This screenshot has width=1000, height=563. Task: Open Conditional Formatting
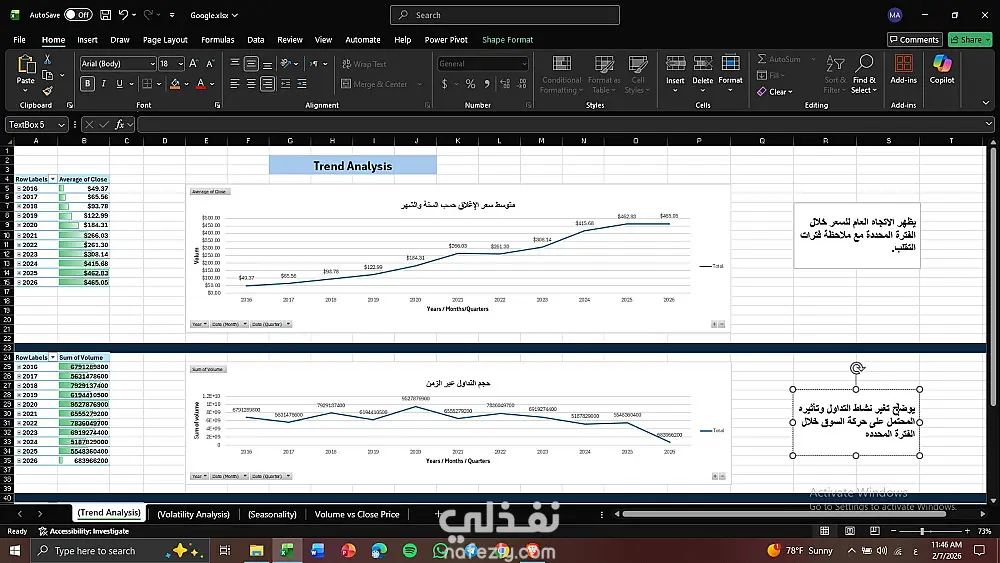click(561, 75)
